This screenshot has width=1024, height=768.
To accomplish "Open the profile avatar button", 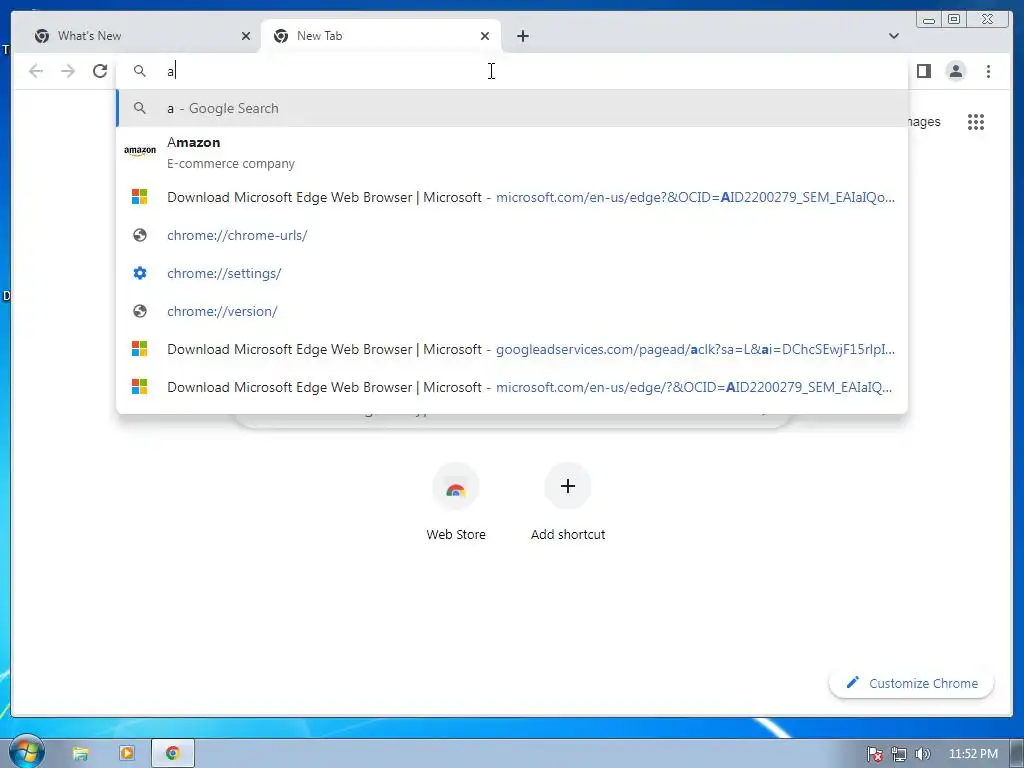I will coord(955,71).
